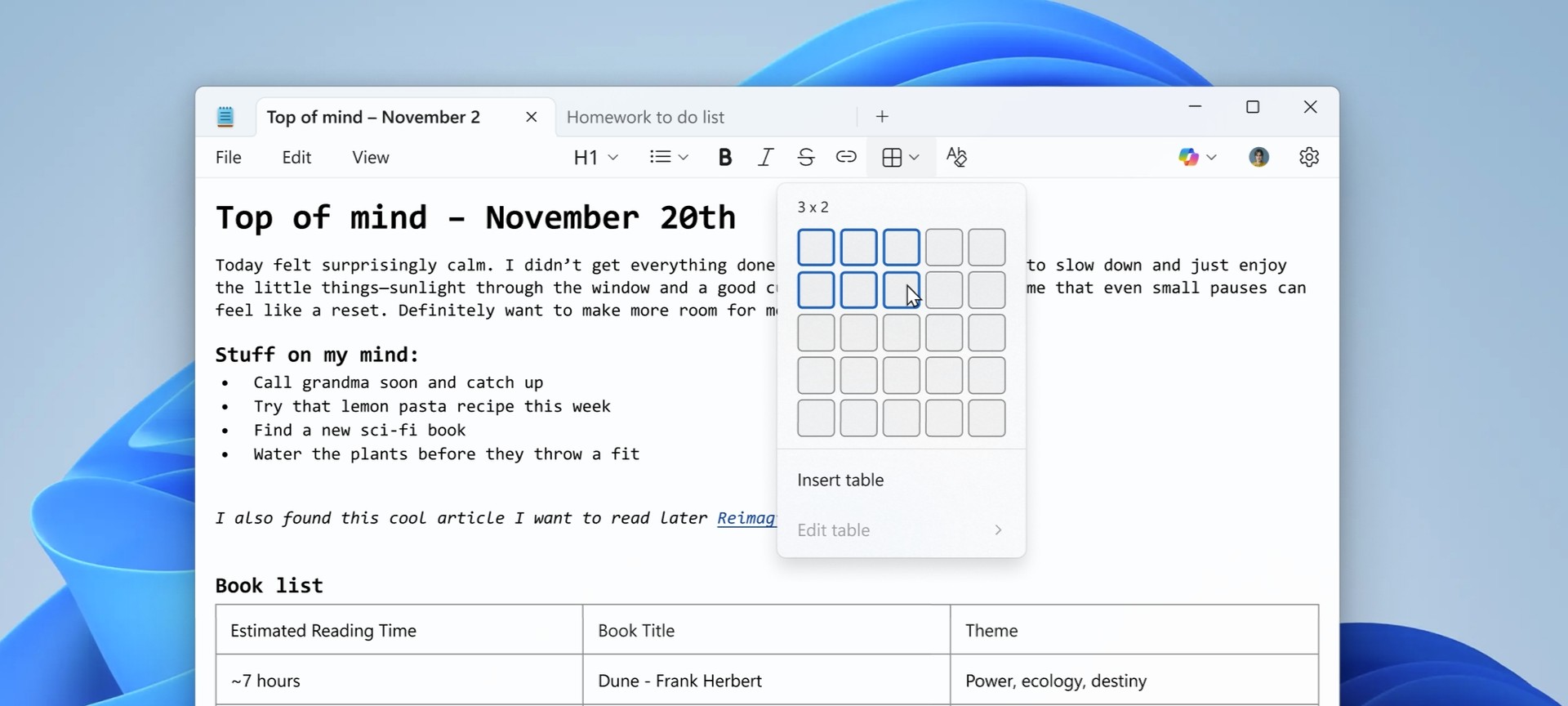Click the 'Find a new sci-fi book' bullet
The width and height of the screenshot is (1568, 706).
click(x=359, y=430)
